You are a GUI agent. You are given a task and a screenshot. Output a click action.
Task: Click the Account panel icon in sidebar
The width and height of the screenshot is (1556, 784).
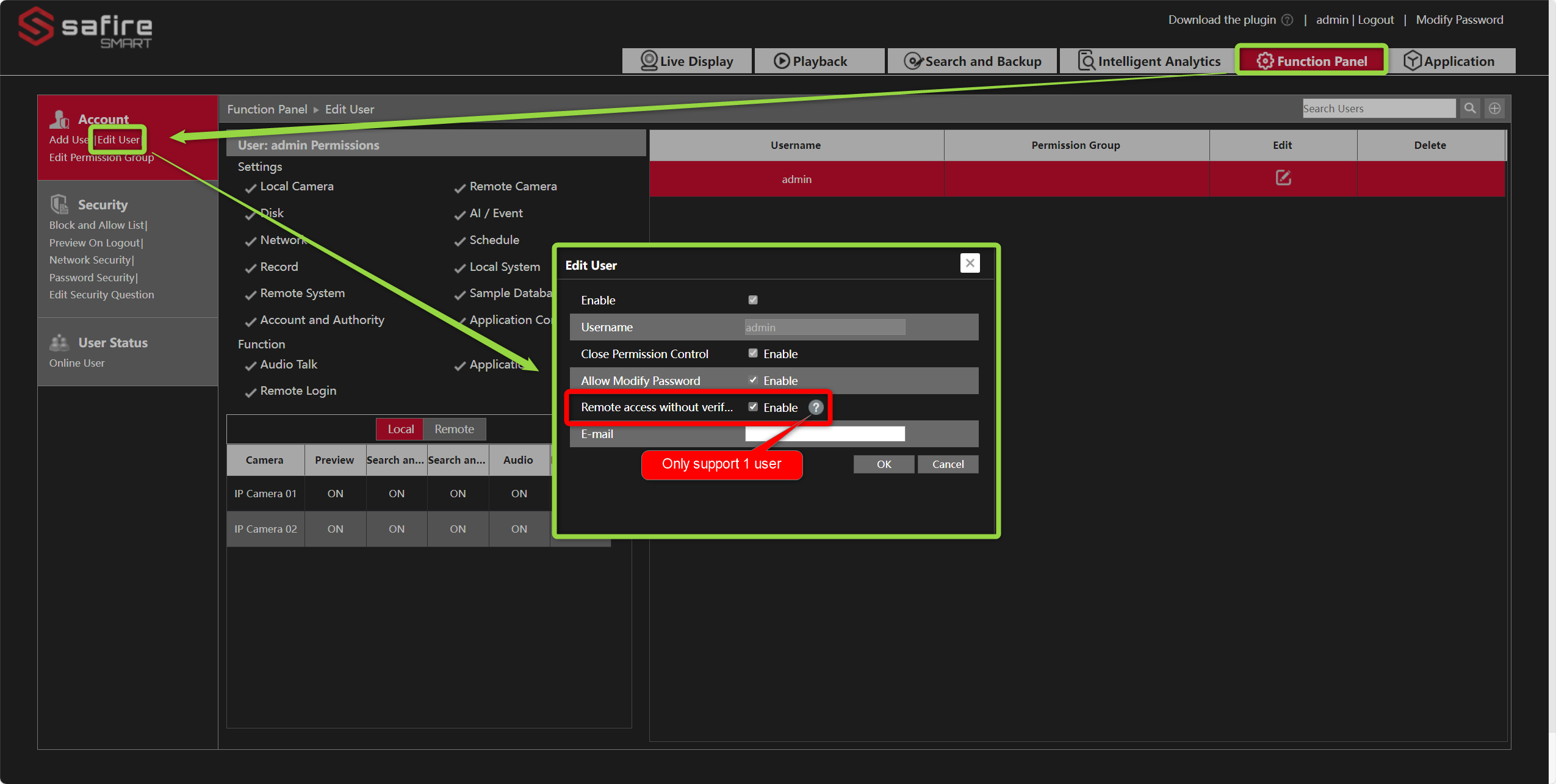(x=60, y=118)
